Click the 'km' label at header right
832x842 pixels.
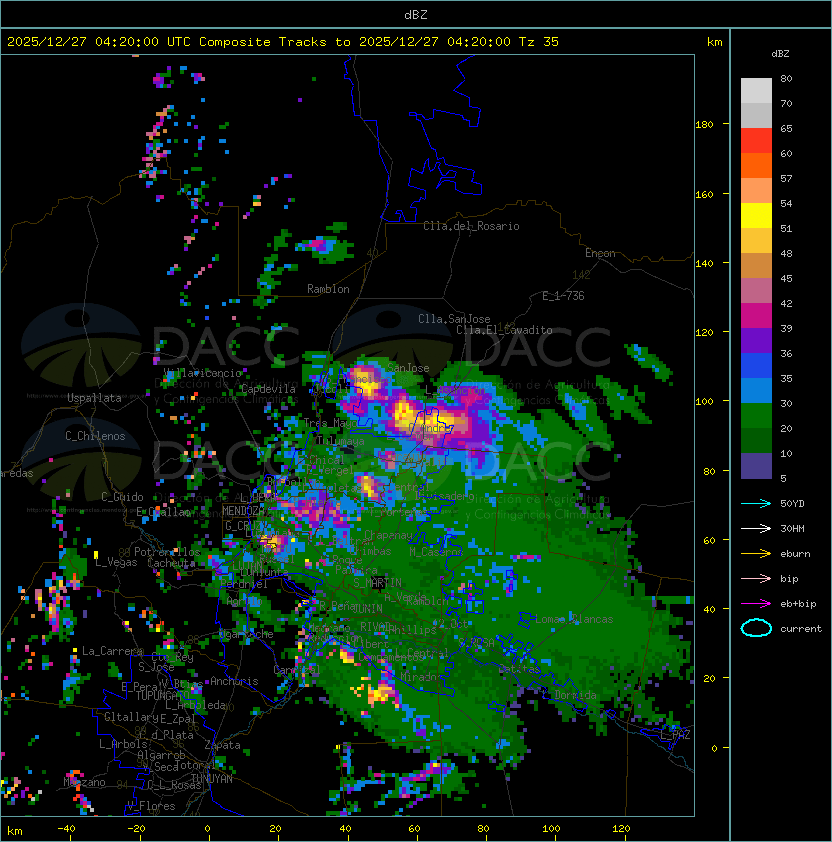pos(714,42)
